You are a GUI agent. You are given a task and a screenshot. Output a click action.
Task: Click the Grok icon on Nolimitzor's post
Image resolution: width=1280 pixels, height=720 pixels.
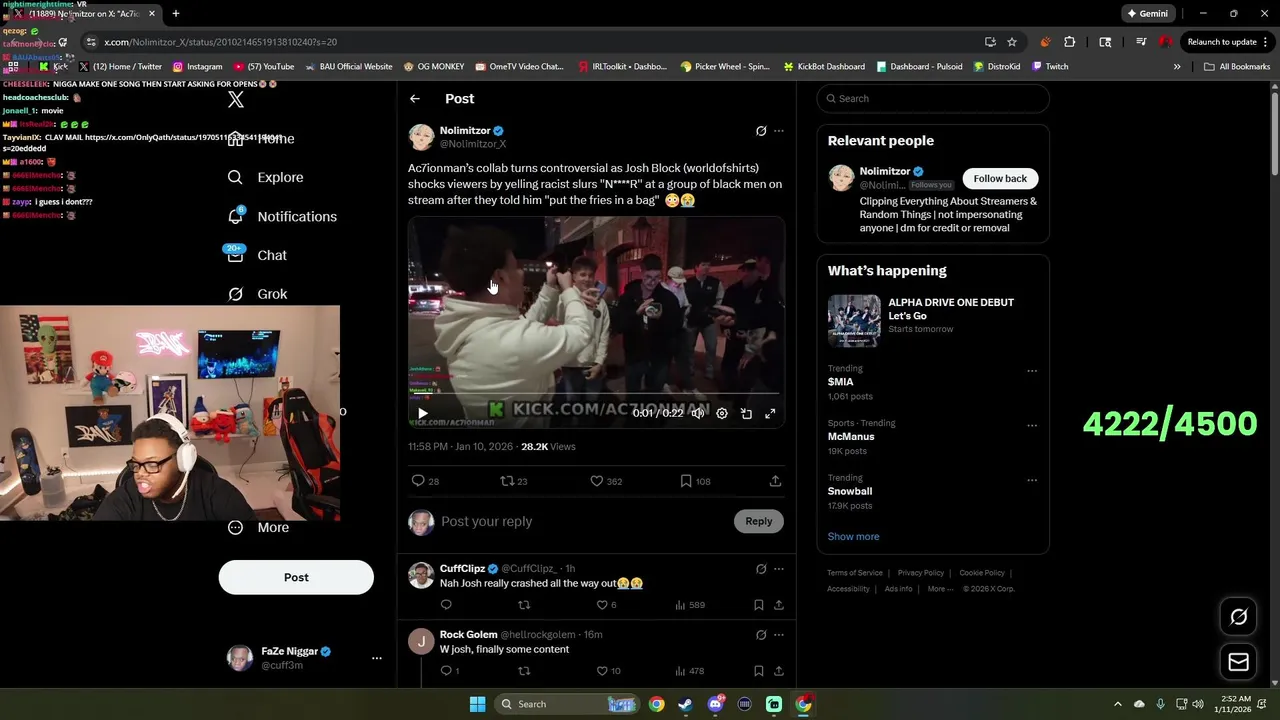761,131
